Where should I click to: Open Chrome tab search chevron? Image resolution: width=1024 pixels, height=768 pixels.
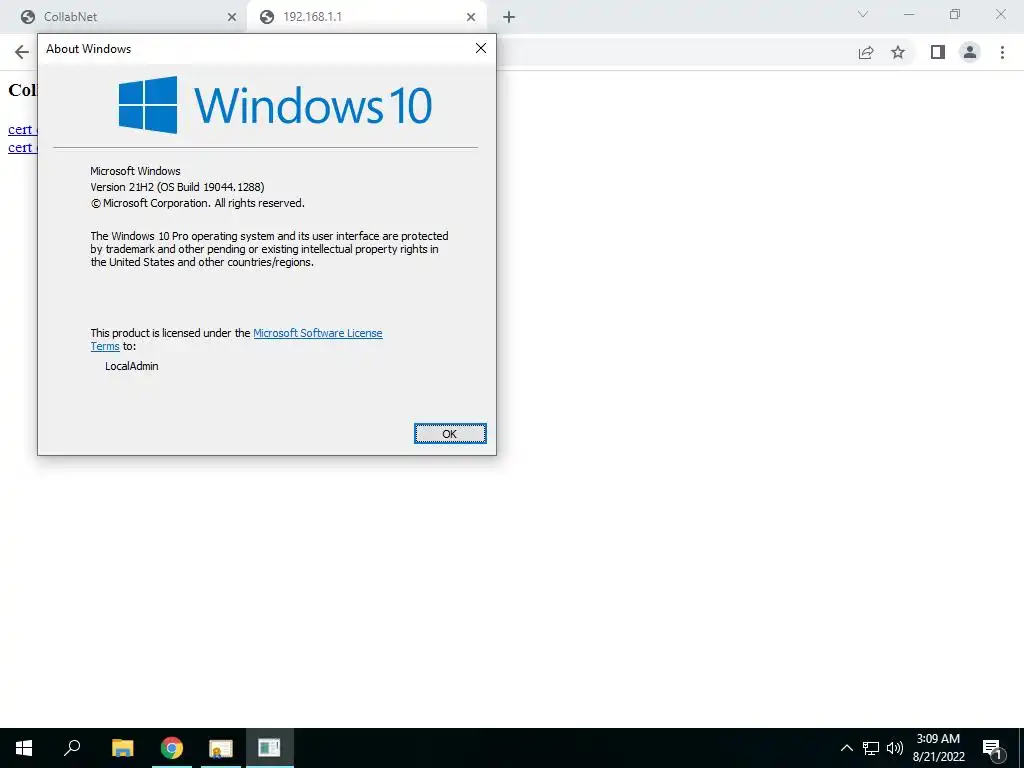pos(863,14)
